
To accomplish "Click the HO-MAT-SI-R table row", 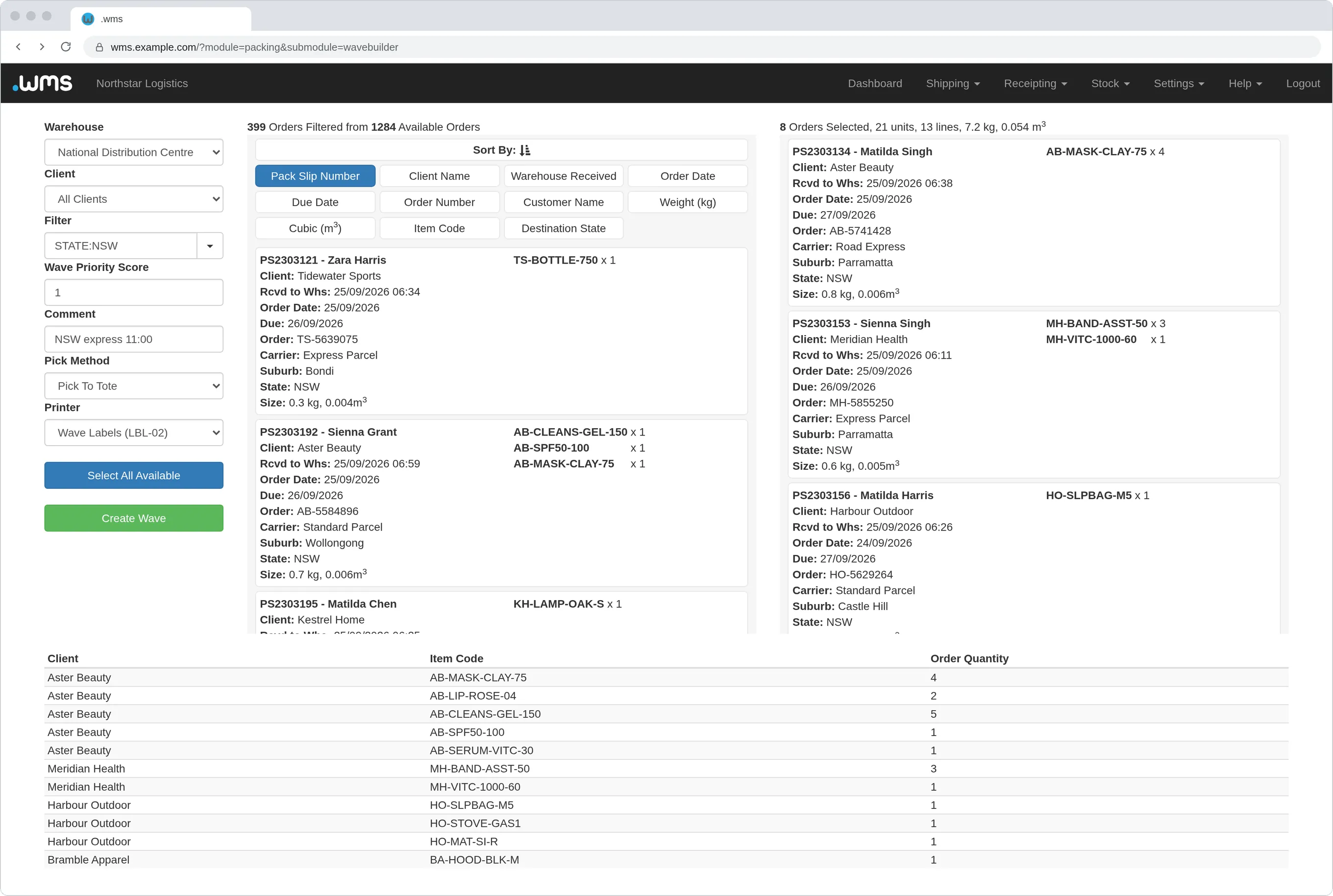I will coord(666,842).
